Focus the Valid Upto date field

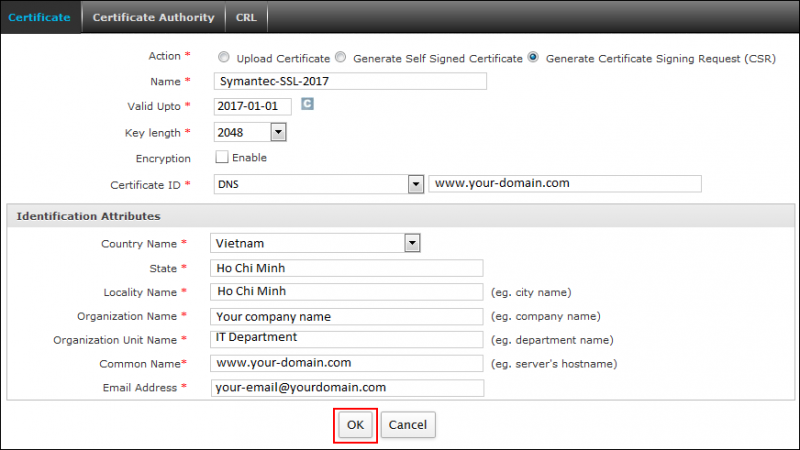252,106
